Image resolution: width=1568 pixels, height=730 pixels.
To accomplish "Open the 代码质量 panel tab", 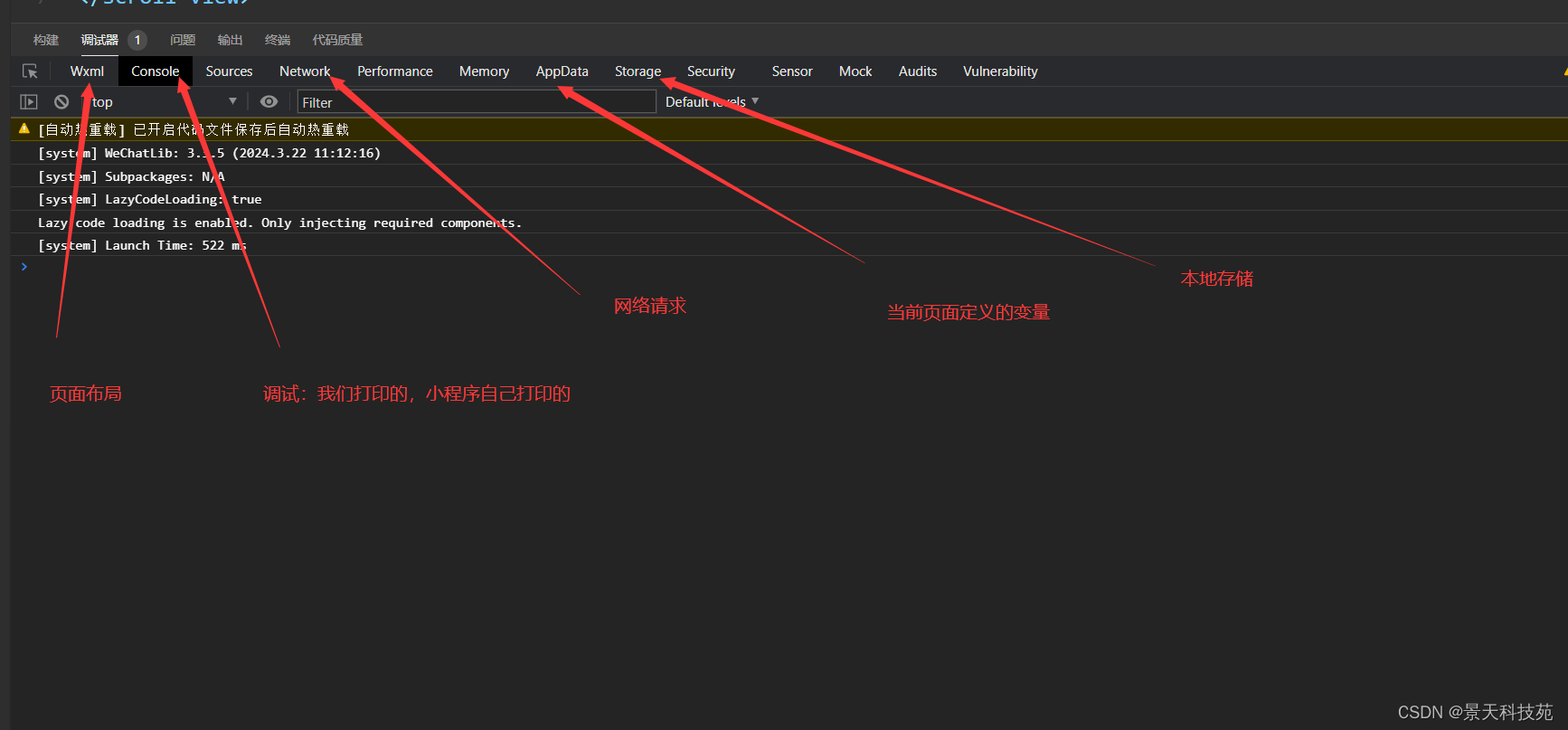I will 337,40.
